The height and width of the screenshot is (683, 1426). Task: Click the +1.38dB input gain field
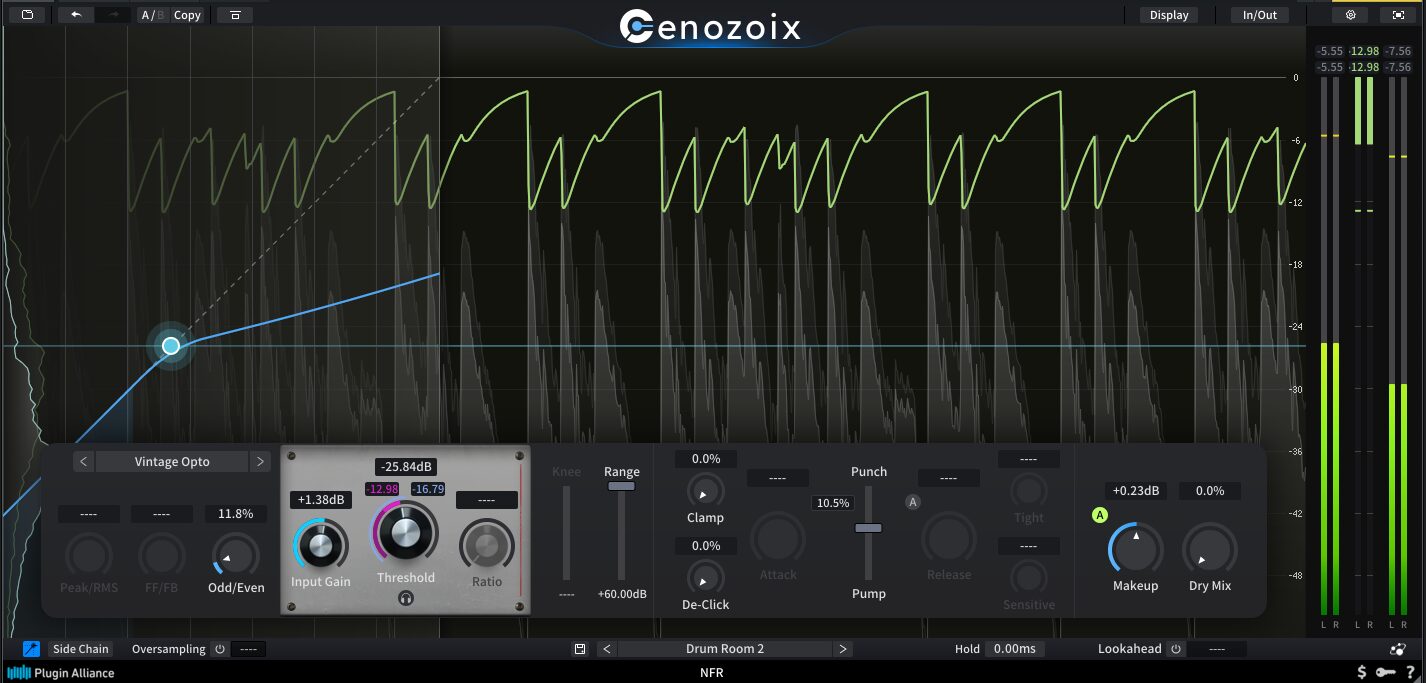(x=321, y=499)
